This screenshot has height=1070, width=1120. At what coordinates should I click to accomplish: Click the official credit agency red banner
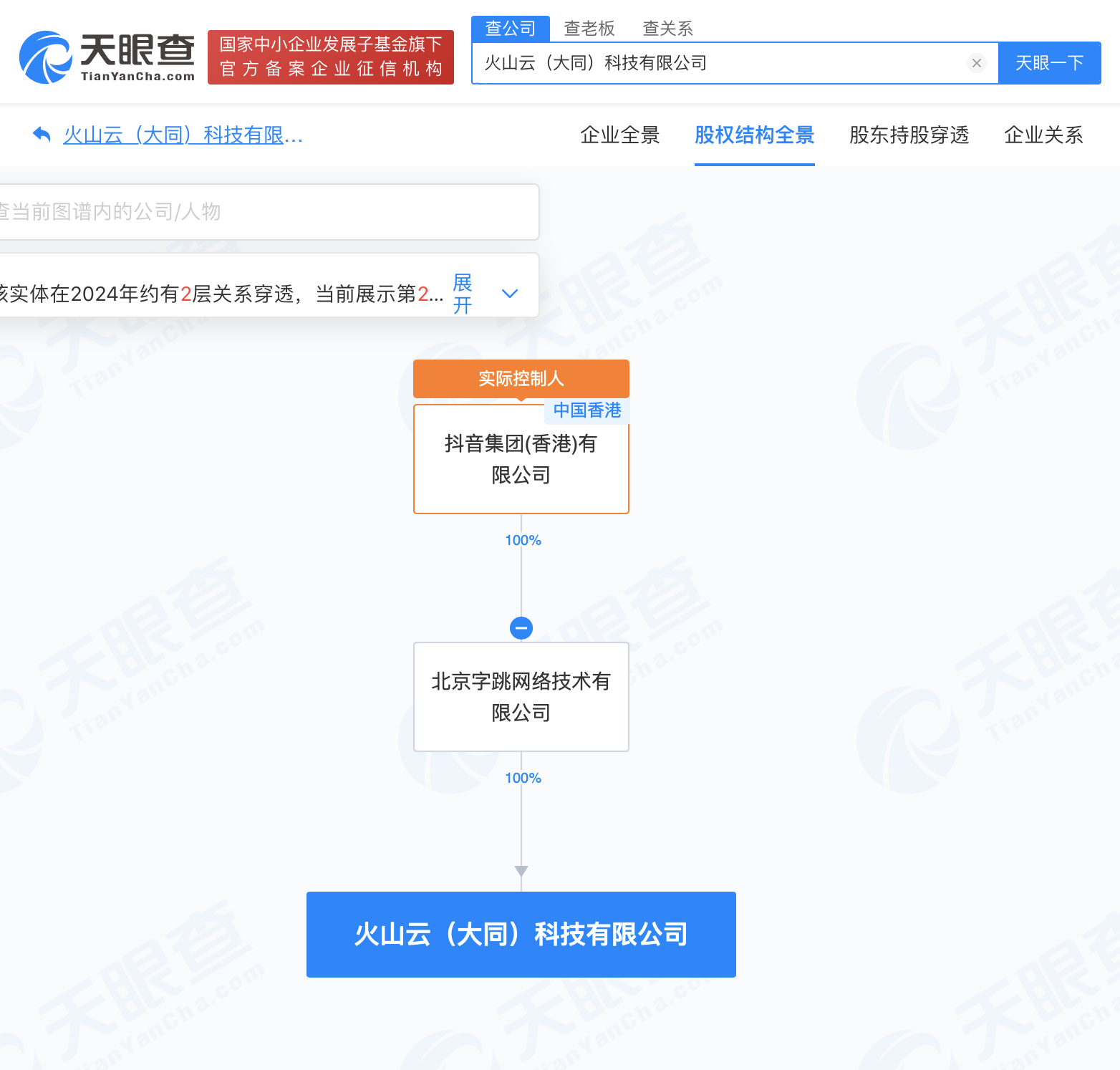331,57
